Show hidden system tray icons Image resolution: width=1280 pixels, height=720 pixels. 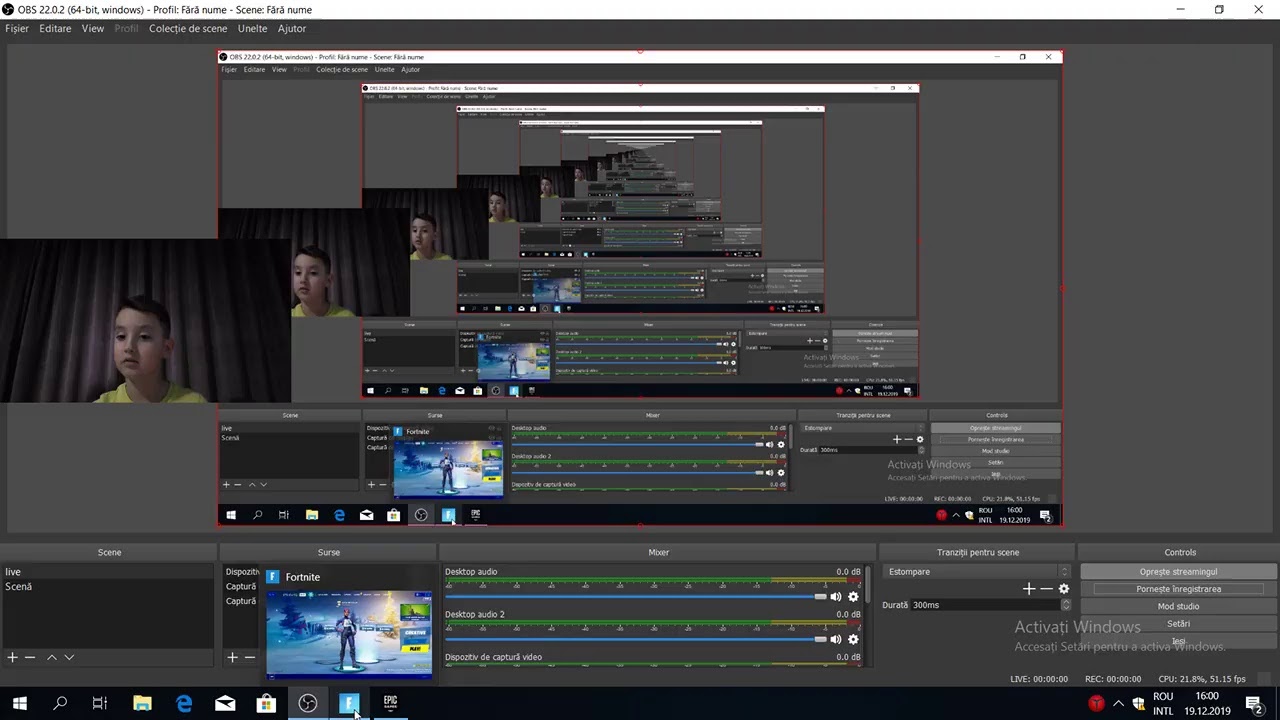tap(1118, 703)
